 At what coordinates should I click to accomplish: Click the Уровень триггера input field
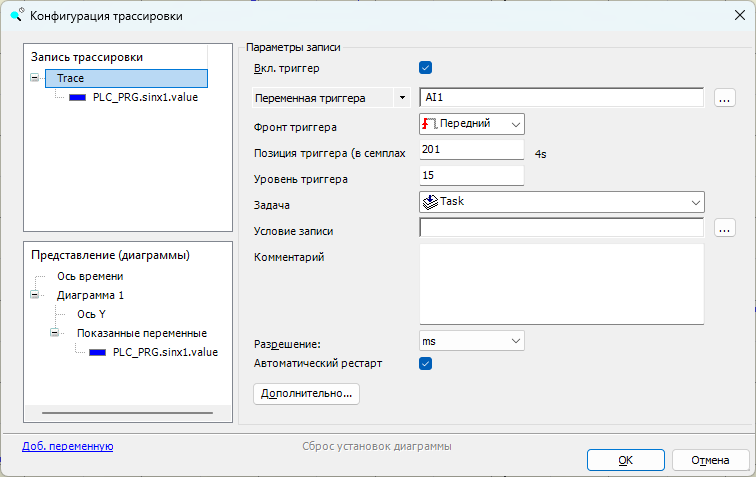[x=471, y=176]
